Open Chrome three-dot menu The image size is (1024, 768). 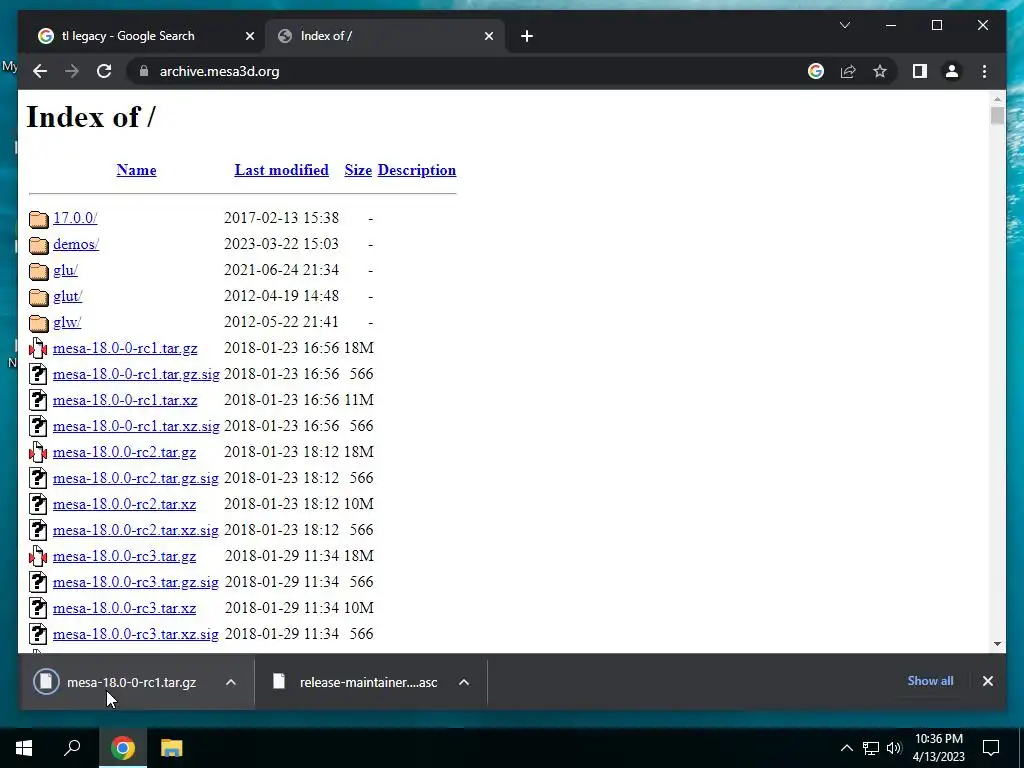[984, 71]
